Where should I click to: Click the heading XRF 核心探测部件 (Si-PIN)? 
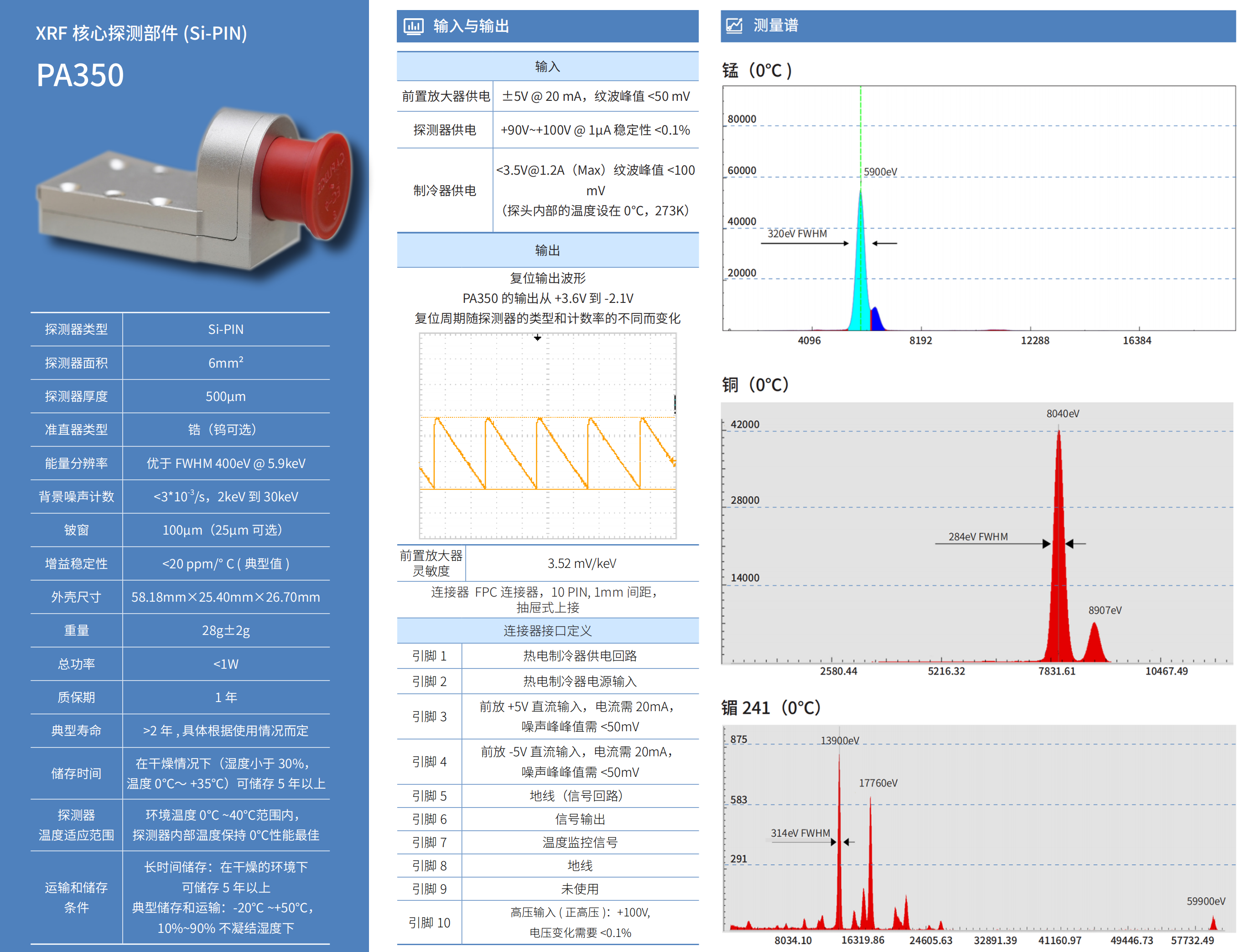(141, 33)
